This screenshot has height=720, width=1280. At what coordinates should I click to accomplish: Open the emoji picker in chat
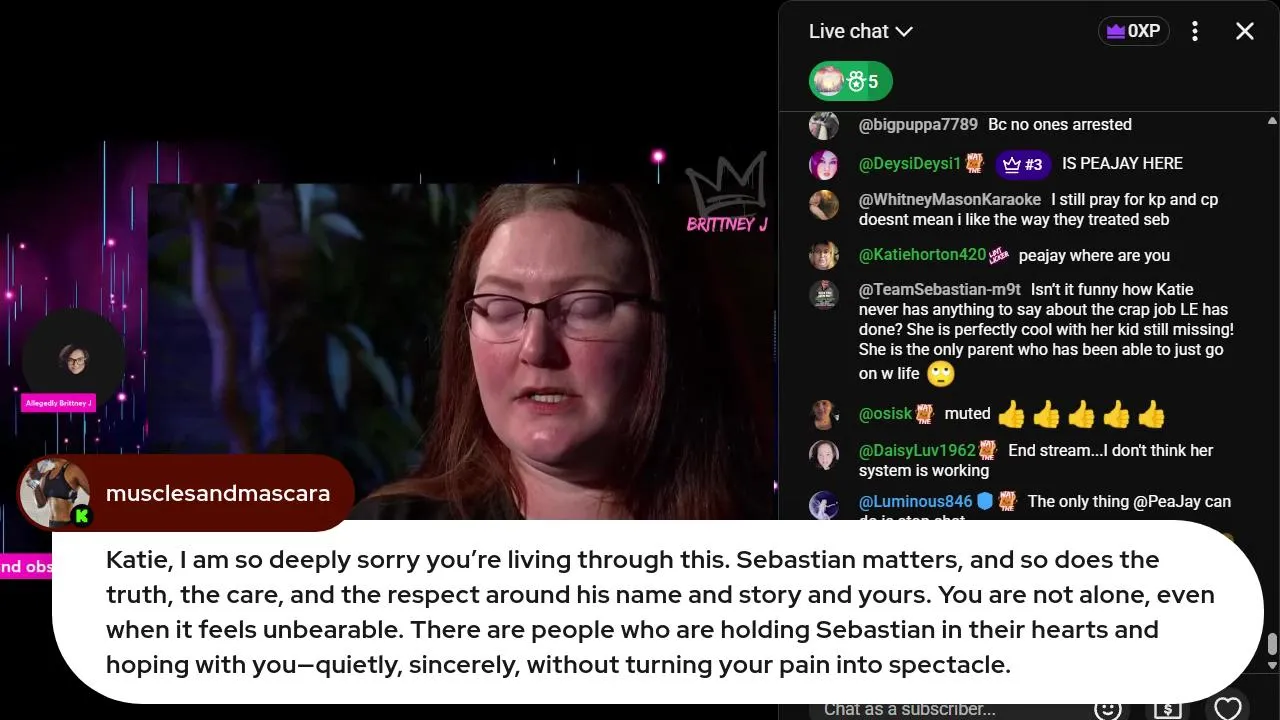pyautogui.click(x=1107, y=708)
